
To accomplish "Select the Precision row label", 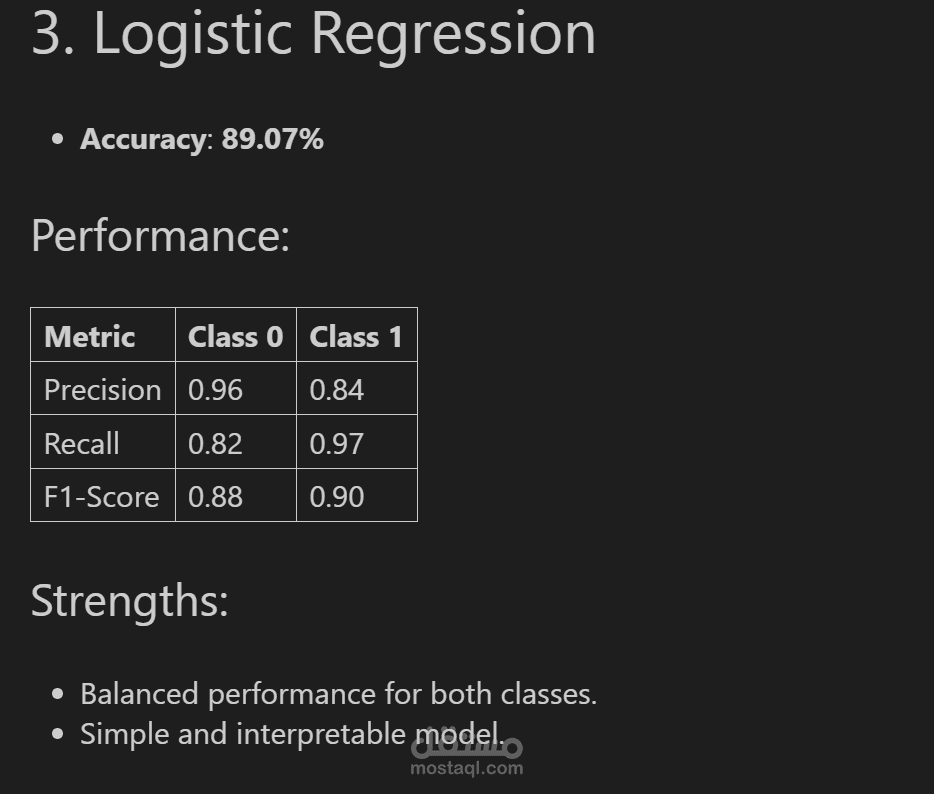I will [x=102, y=390].
